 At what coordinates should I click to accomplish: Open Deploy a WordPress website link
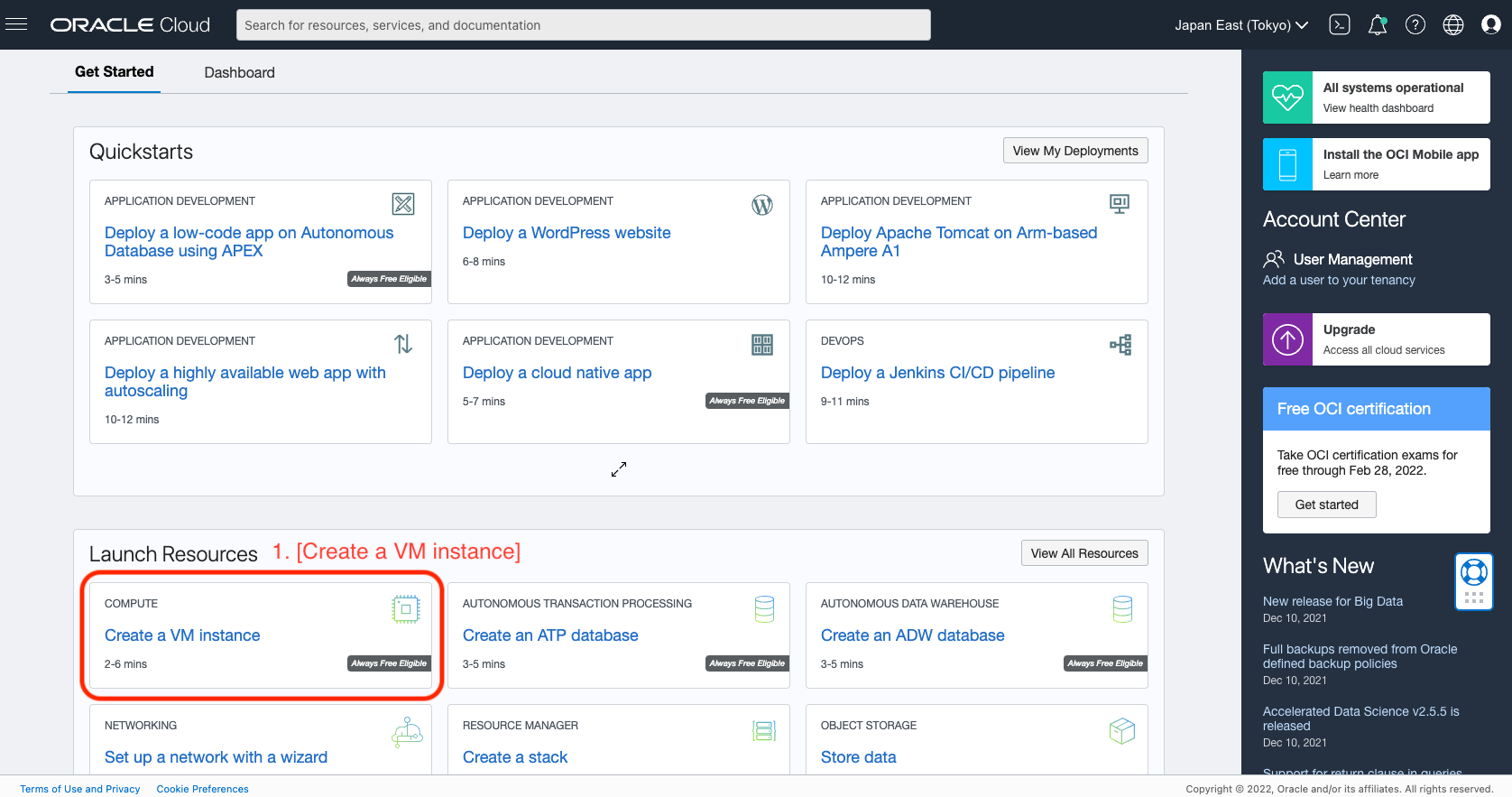point(567,233)
